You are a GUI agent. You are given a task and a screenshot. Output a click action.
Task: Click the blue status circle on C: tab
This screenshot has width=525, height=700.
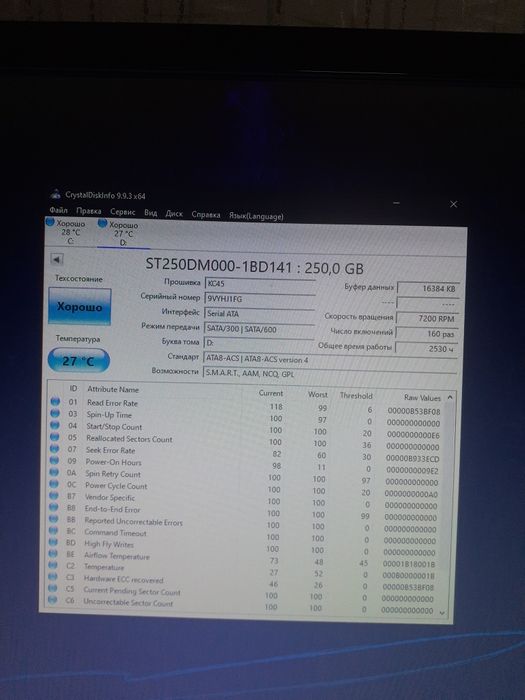click(x=50, y=221)
